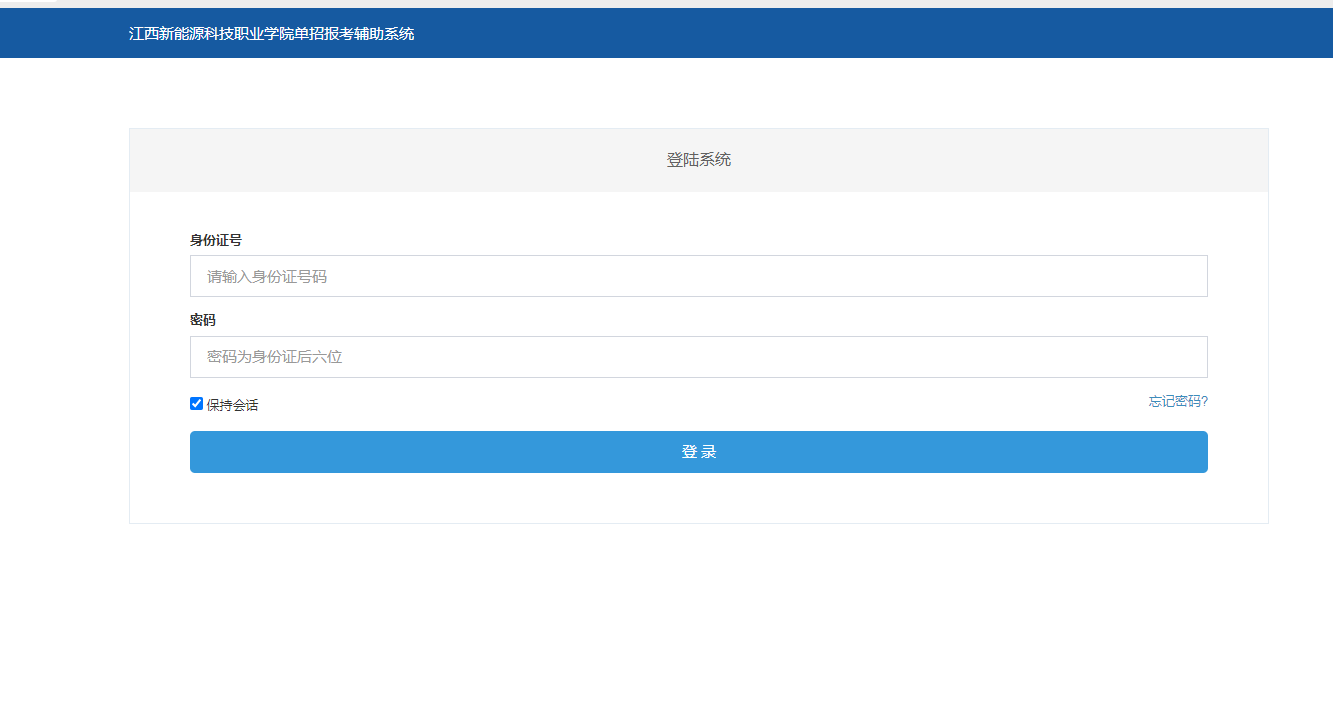Click the question mark in 忘记密码?

(x=1204, y=401)
